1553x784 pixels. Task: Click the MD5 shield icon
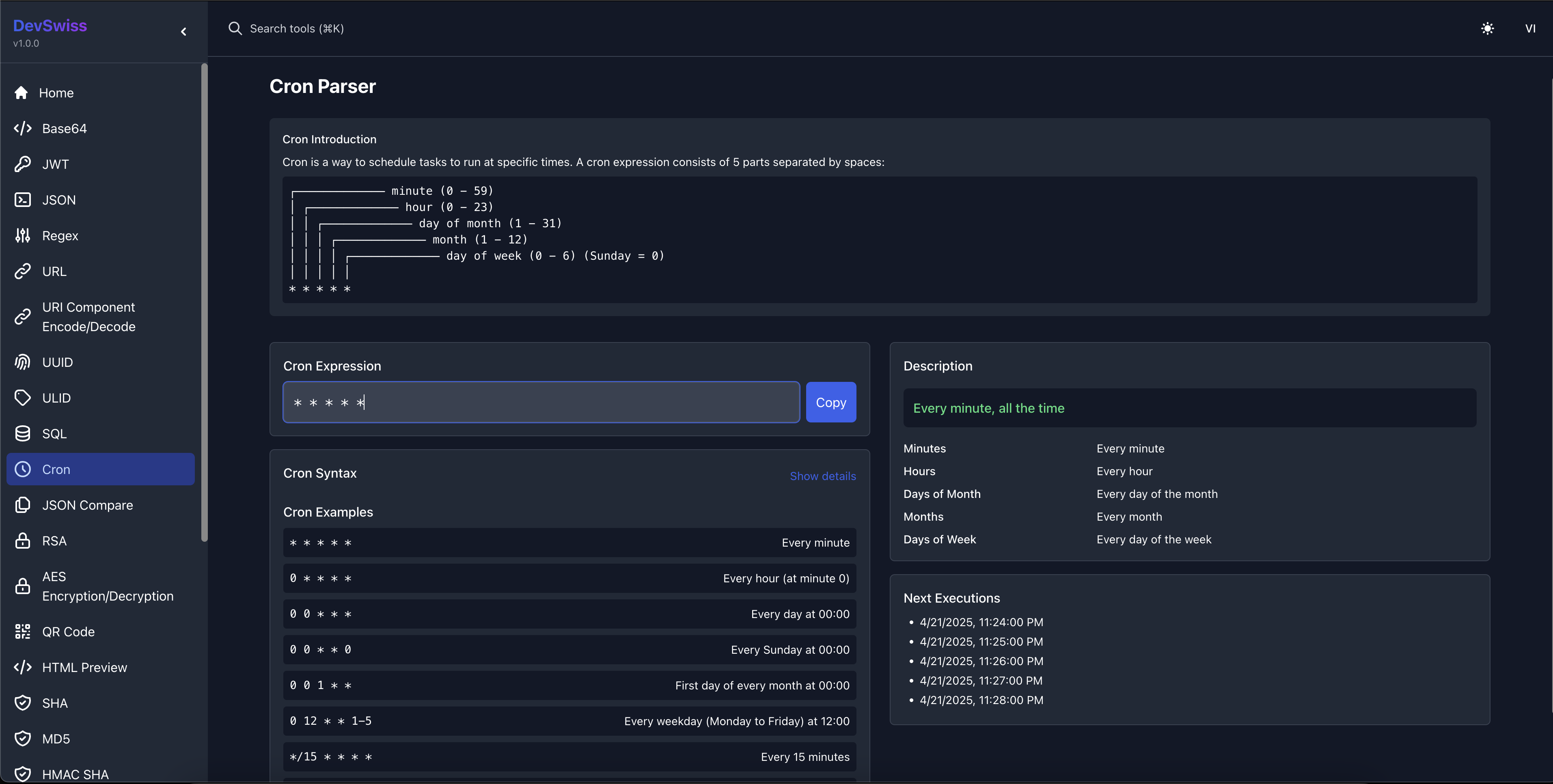click(22, 739)
